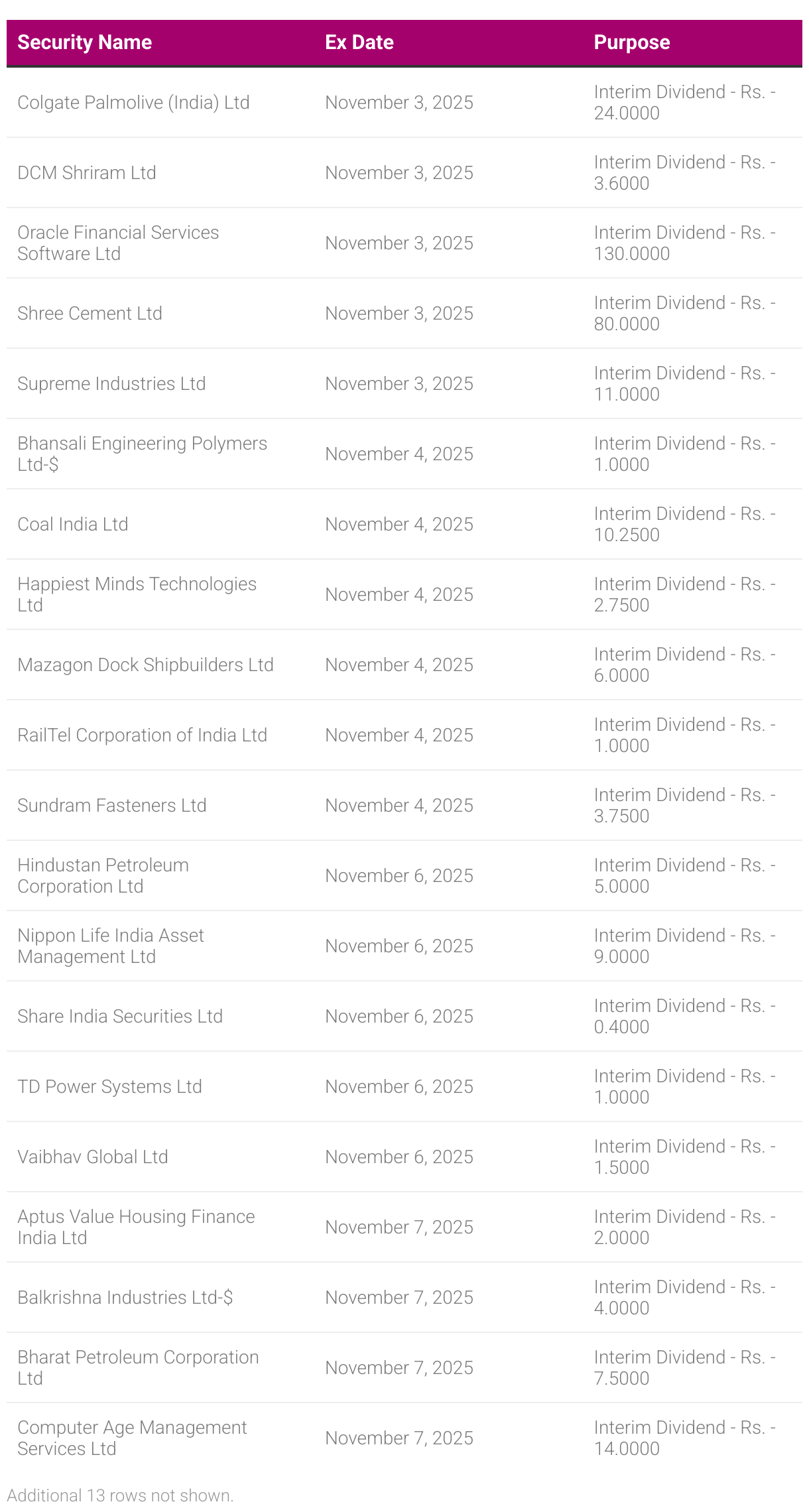
Task: Click RailTel Corporation of India Ltd
Action: 142,735
